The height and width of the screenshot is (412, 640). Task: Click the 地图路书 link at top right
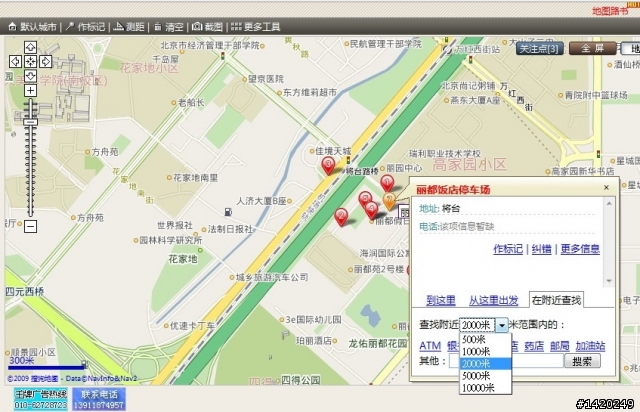click(x=610, y=11)
